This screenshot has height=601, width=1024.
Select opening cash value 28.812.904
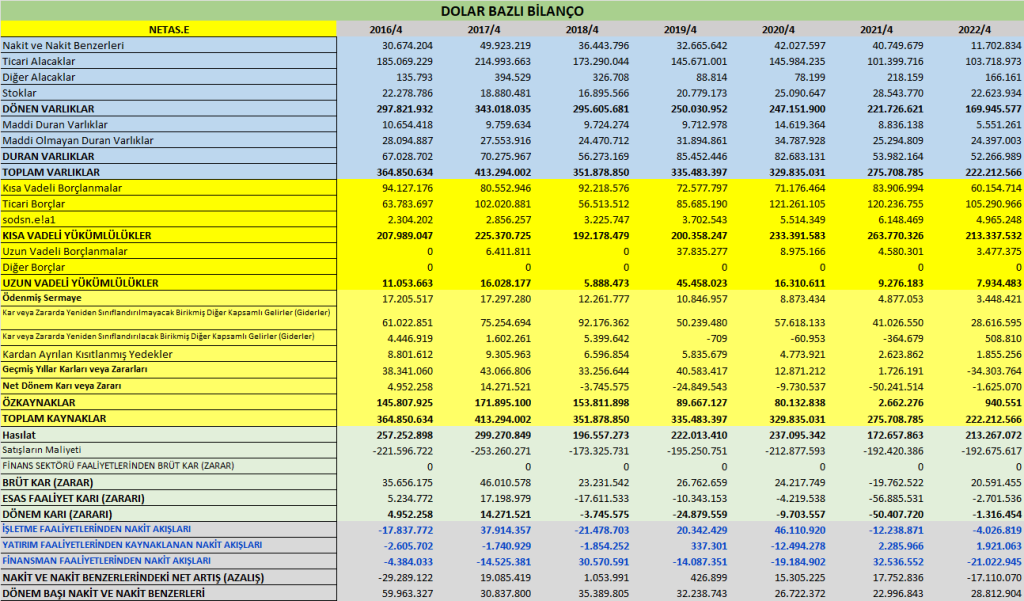click(x=996, y=593)
